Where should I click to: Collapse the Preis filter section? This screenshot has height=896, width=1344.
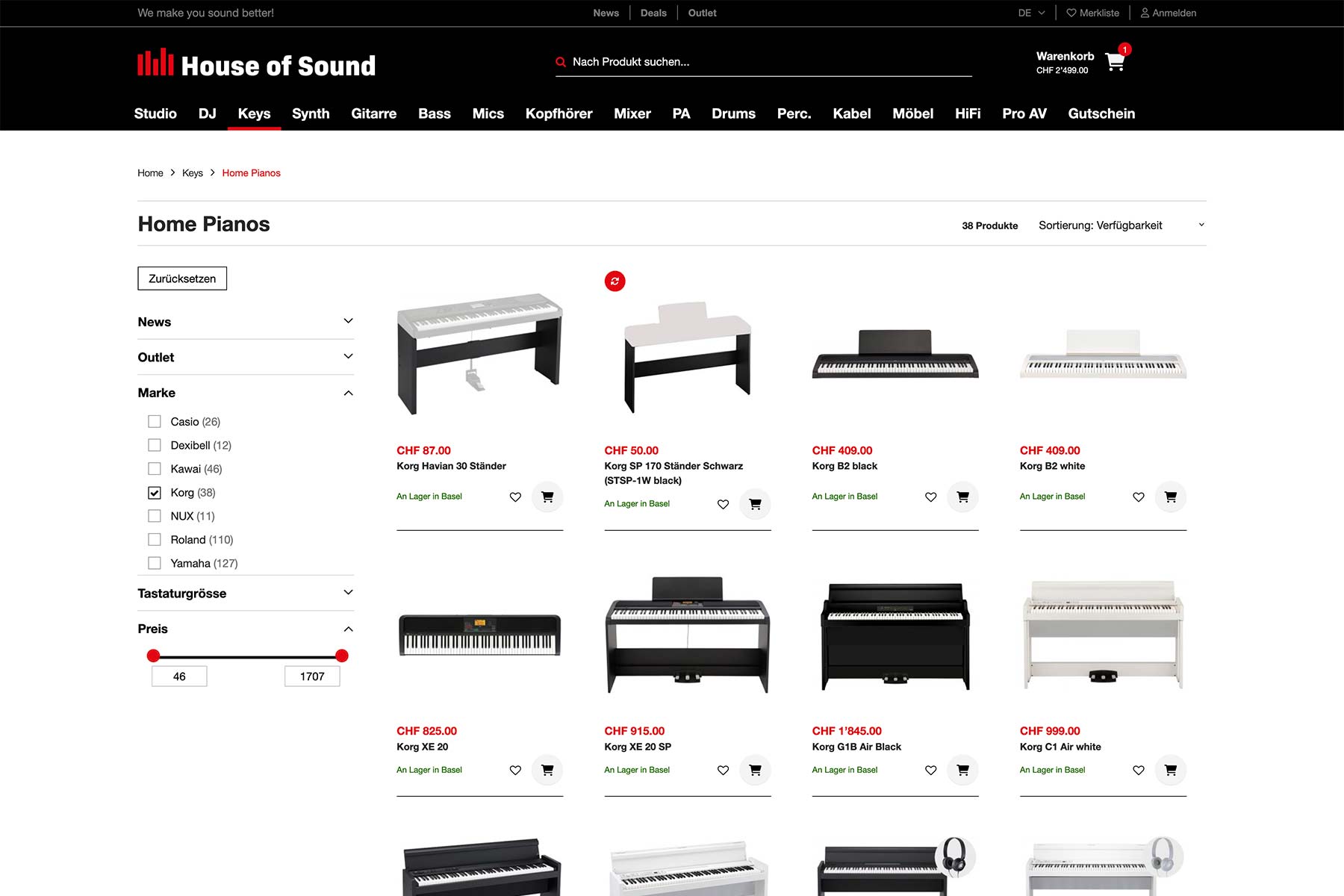coord(246,629)
